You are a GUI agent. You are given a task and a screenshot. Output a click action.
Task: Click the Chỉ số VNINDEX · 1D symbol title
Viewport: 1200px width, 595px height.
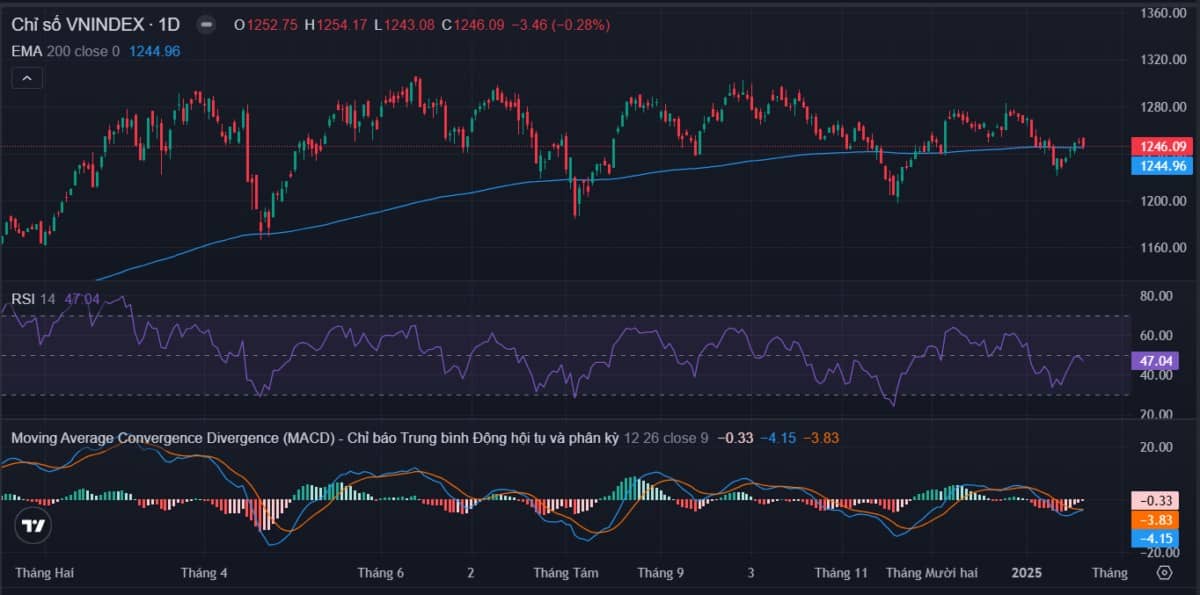point(96,24)
